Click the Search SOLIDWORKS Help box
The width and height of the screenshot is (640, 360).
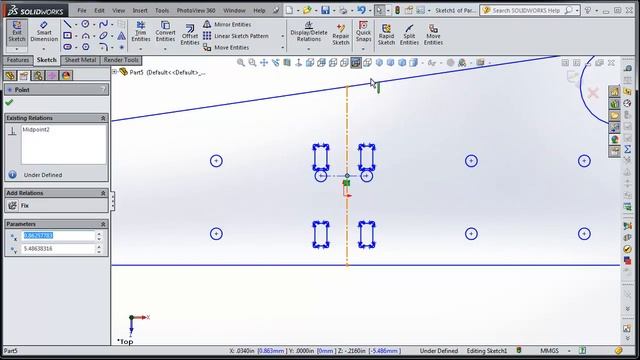[531, 10]
